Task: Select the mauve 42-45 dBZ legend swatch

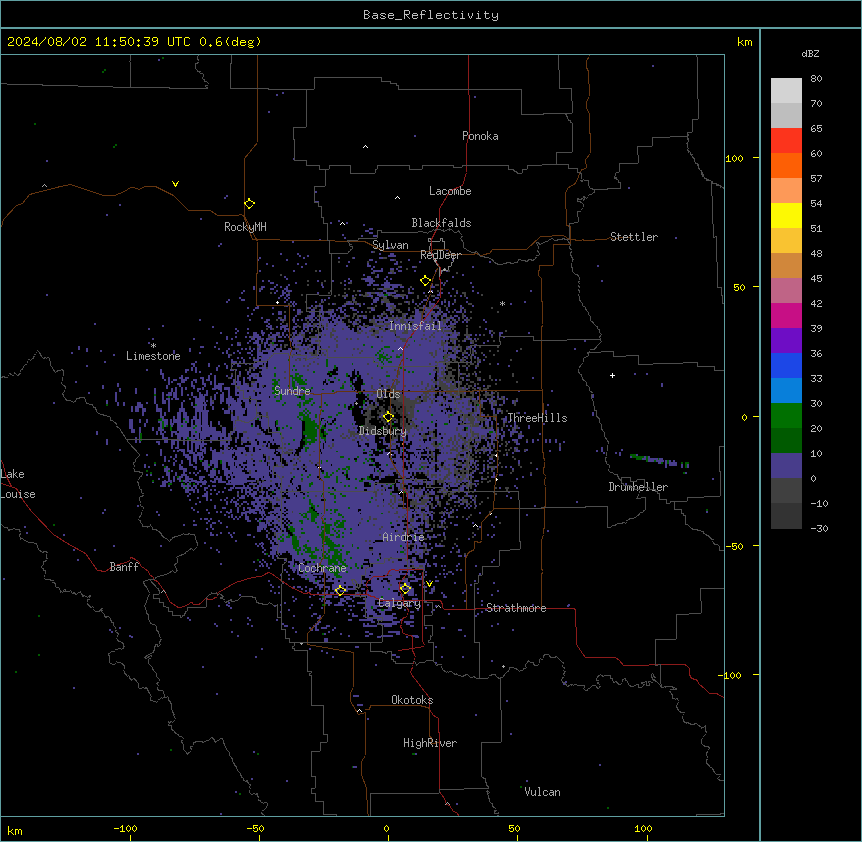Action: click(x=786, y=290)
